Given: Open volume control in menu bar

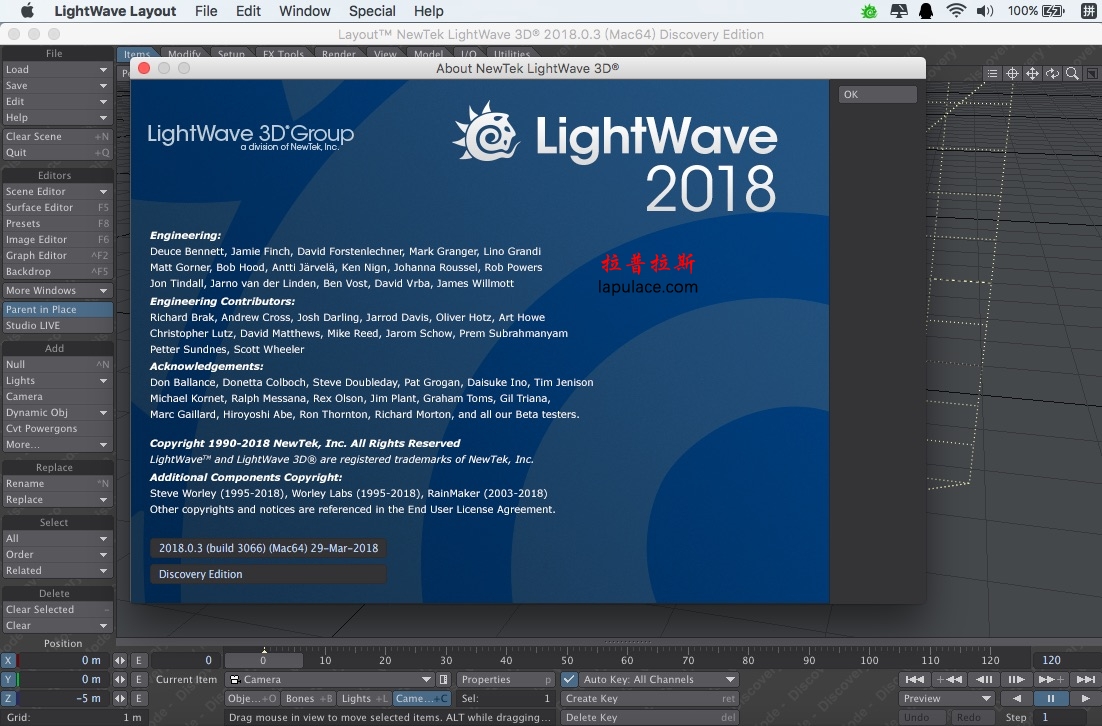Looking at the screenshot, I should [x=985, y=11].
